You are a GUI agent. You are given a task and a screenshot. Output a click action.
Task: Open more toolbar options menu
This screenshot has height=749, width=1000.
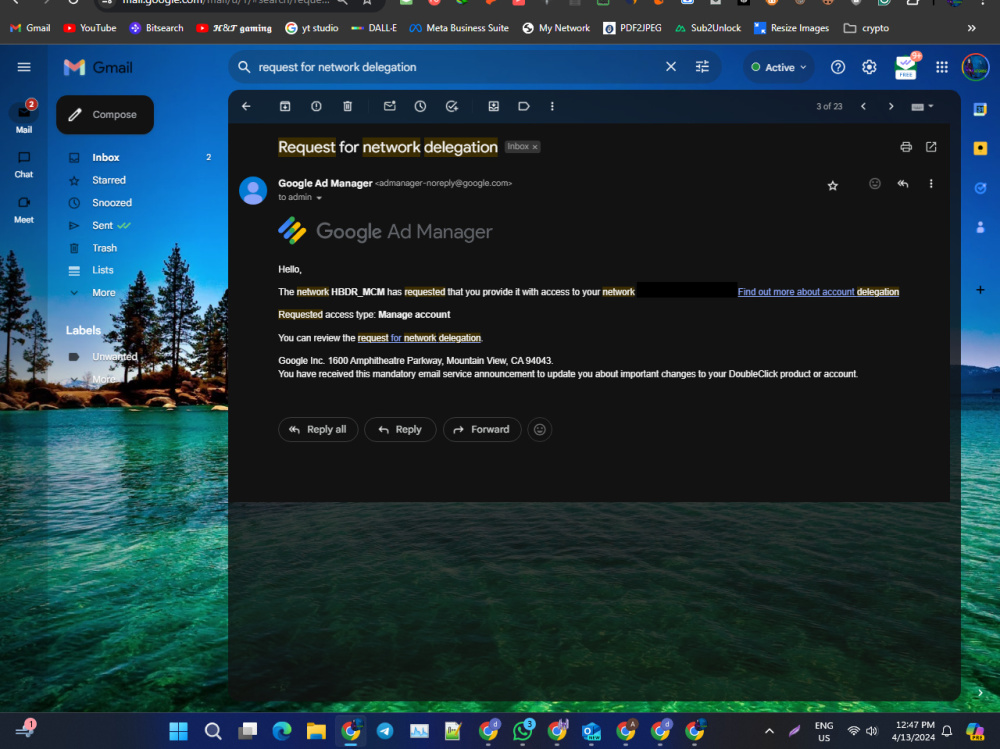552,107
